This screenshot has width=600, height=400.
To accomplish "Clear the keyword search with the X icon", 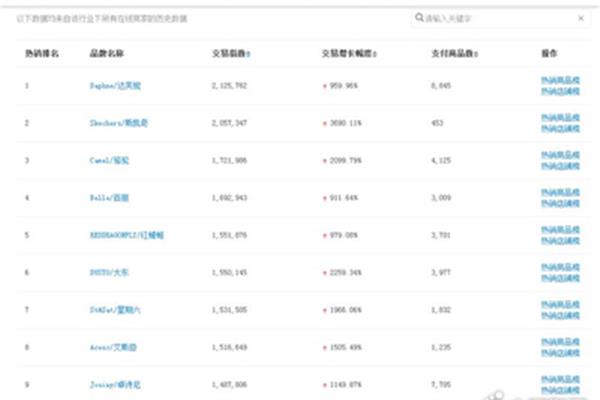I will 581,18.
